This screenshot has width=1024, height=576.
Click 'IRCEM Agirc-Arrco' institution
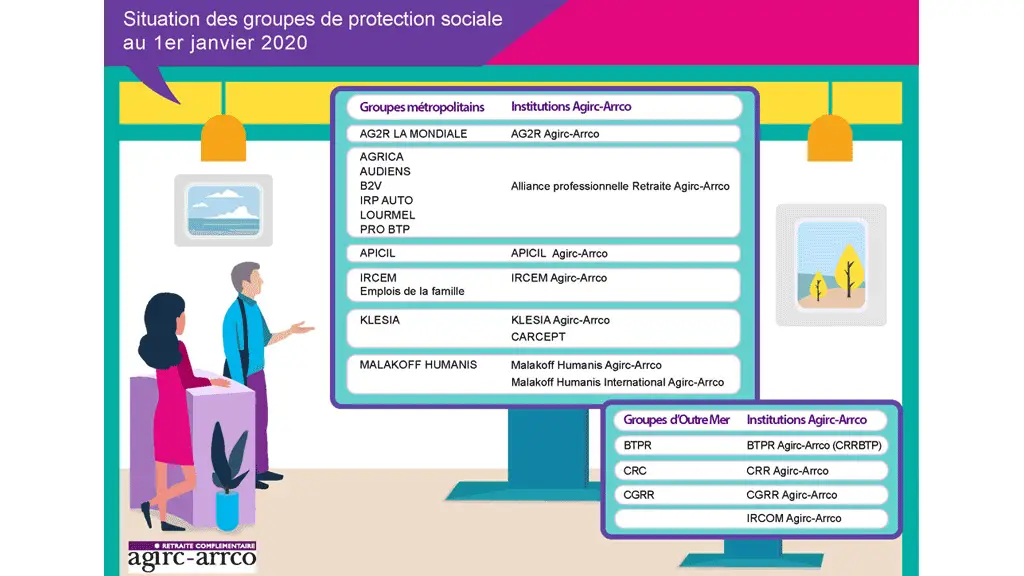(559, 278)
